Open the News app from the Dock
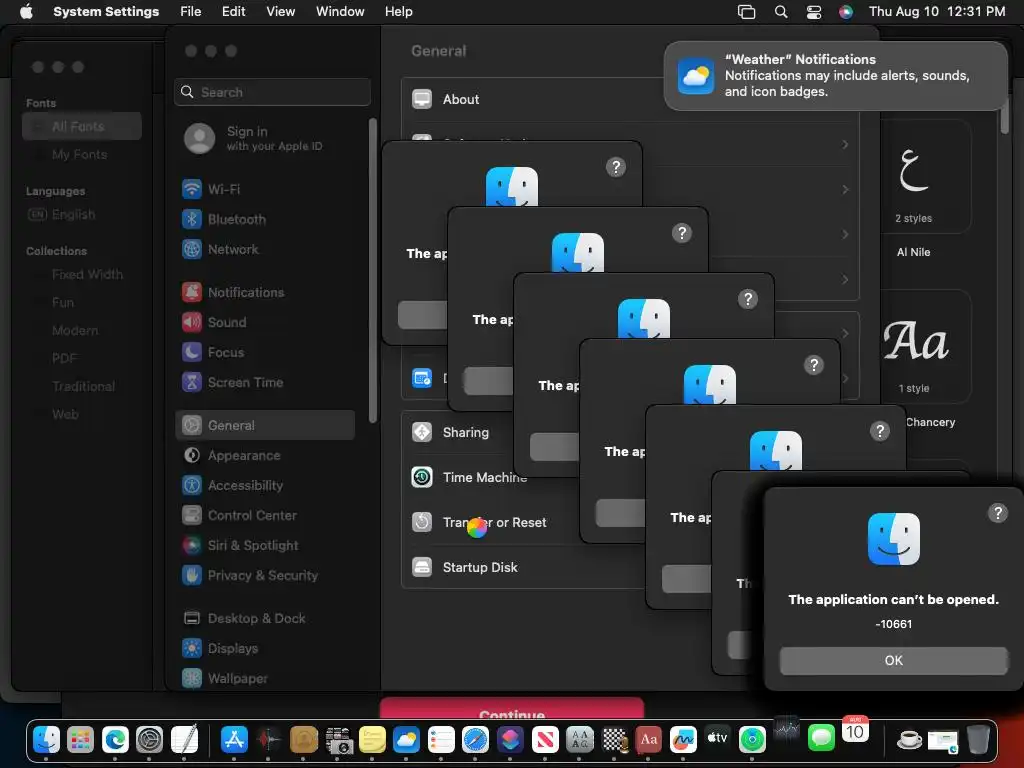 [x=545, y=739]
